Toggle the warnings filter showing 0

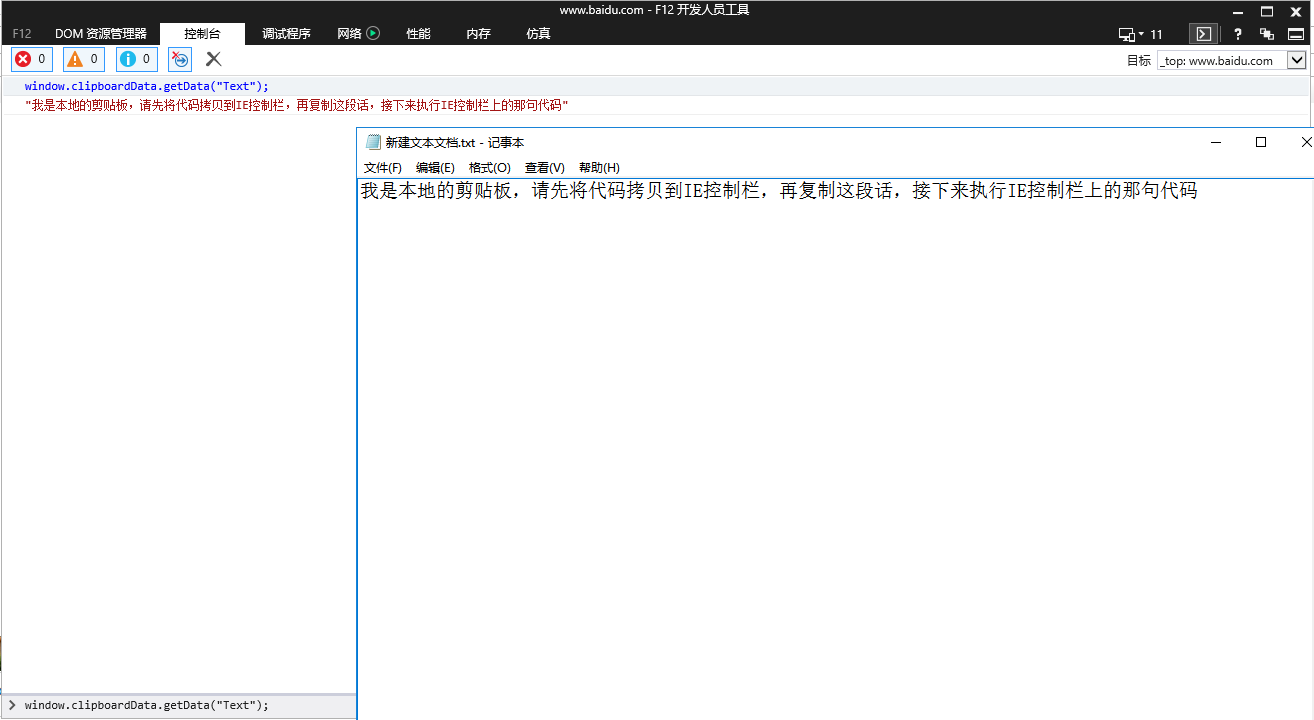coord(84,59)
